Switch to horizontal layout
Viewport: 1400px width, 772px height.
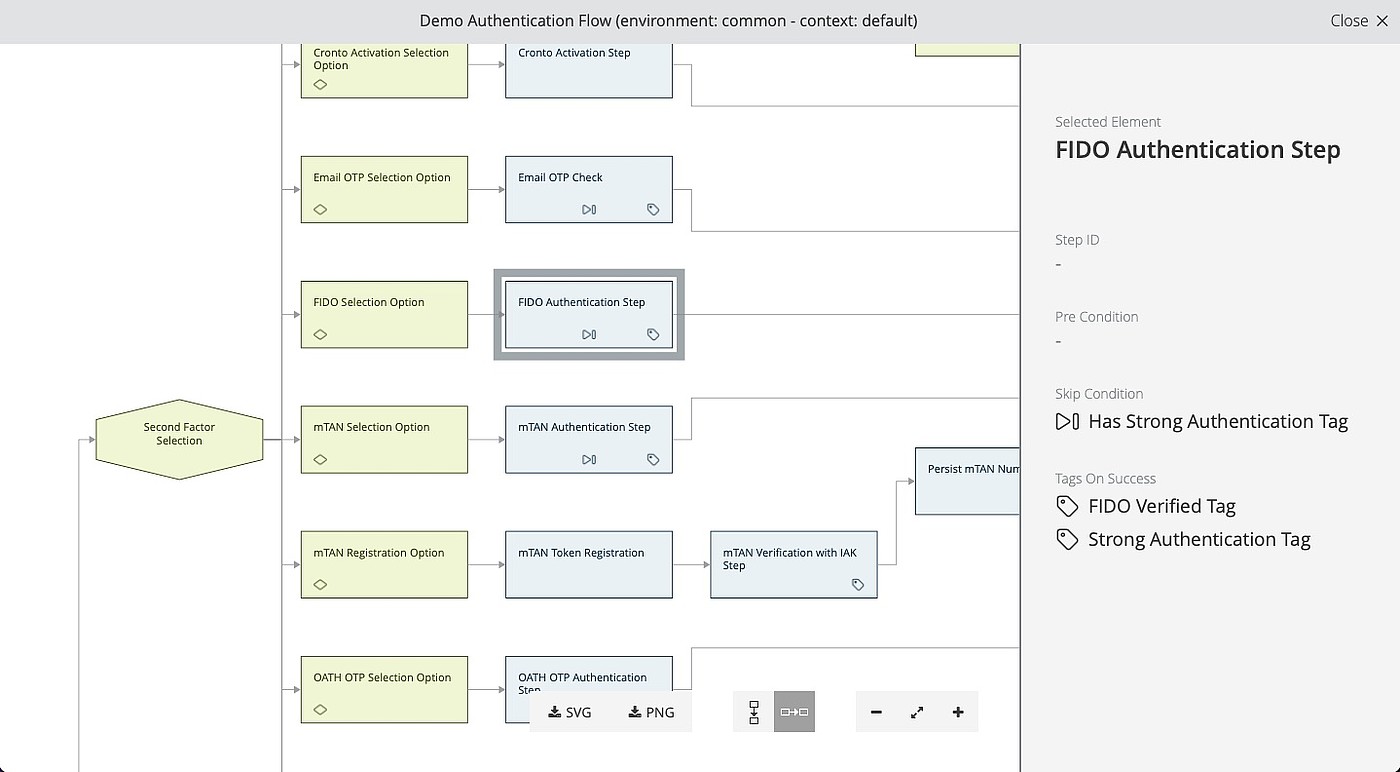795,712
